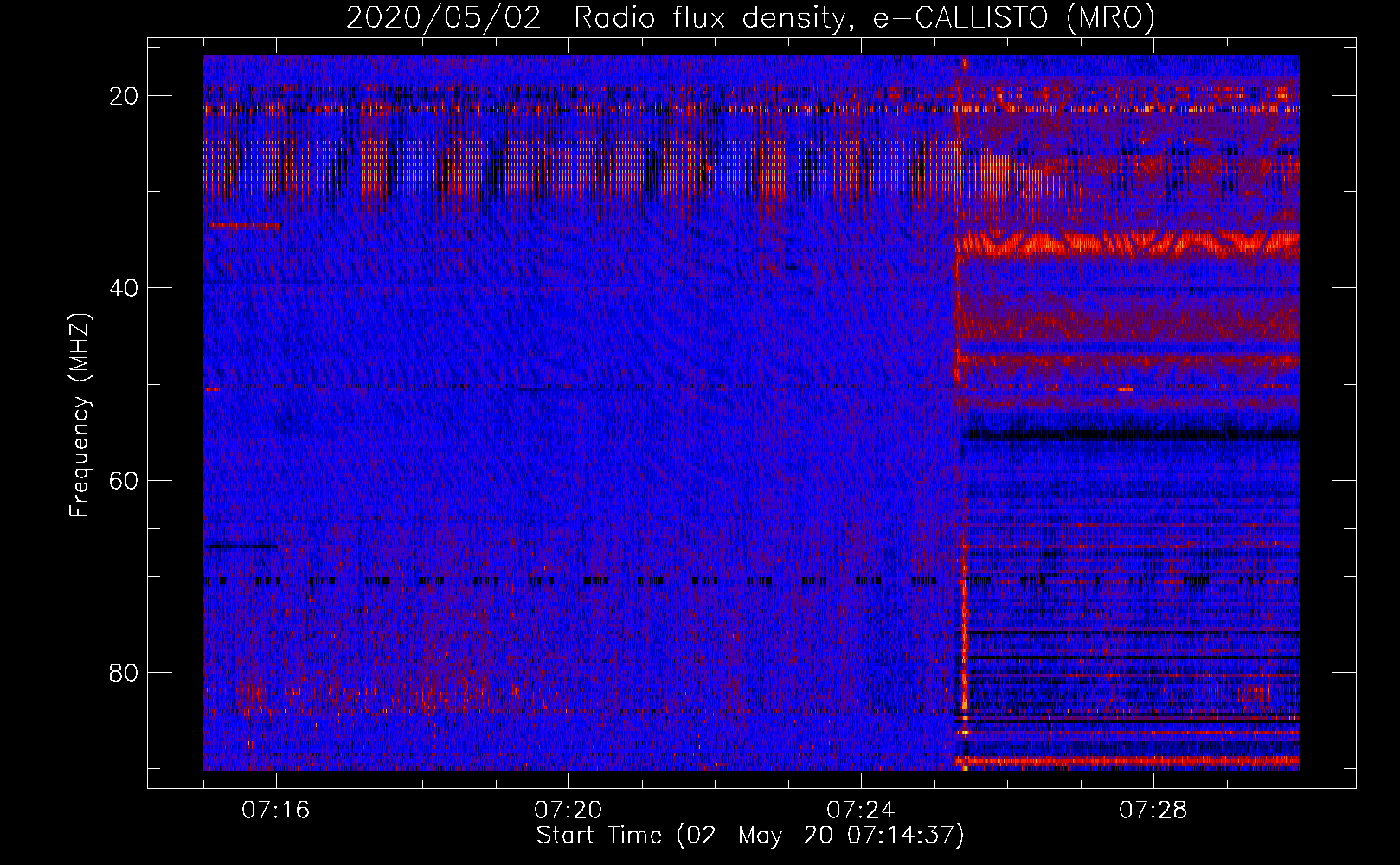Click the 60 frequency tick label

(124, 480)
